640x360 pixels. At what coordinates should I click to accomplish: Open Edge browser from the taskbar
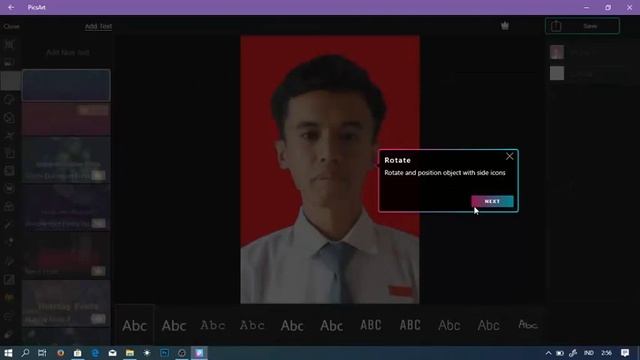[x=95, y=353]
